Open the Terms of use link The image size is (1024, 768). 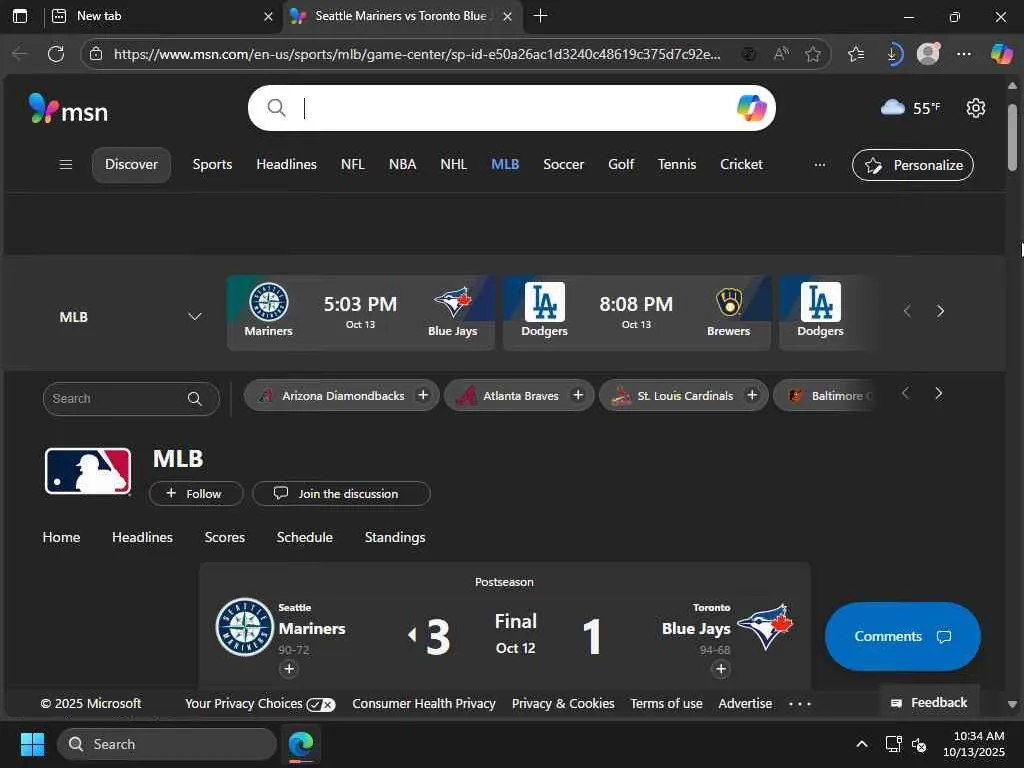(x=666, y=704)
